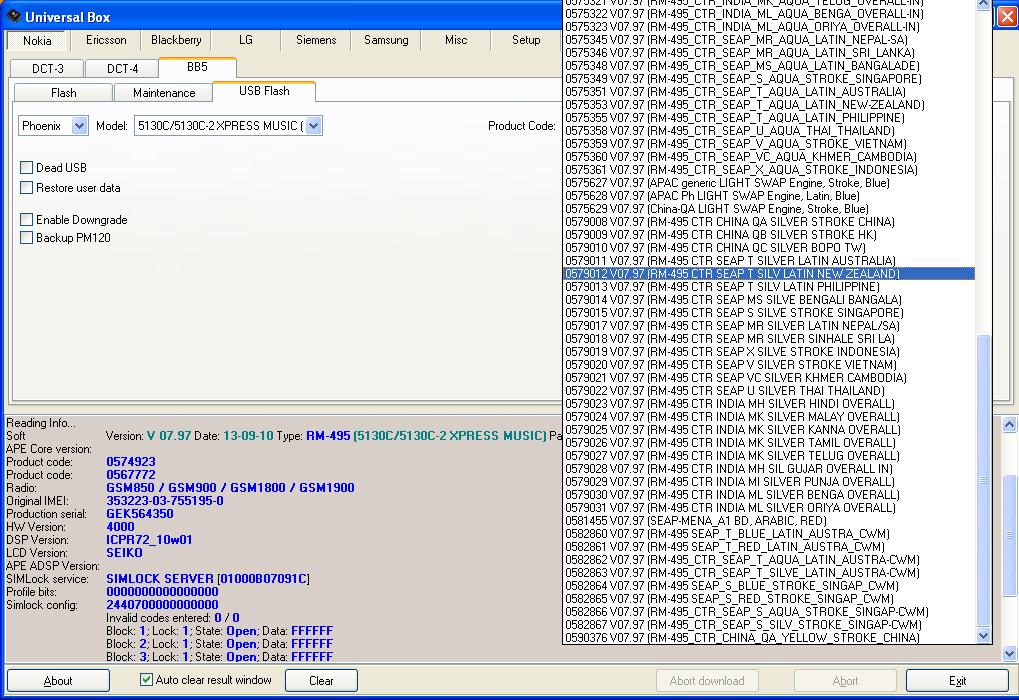Open the Blackberry tab
Viewport: 1019px width, 700px height.
[176, 40]
